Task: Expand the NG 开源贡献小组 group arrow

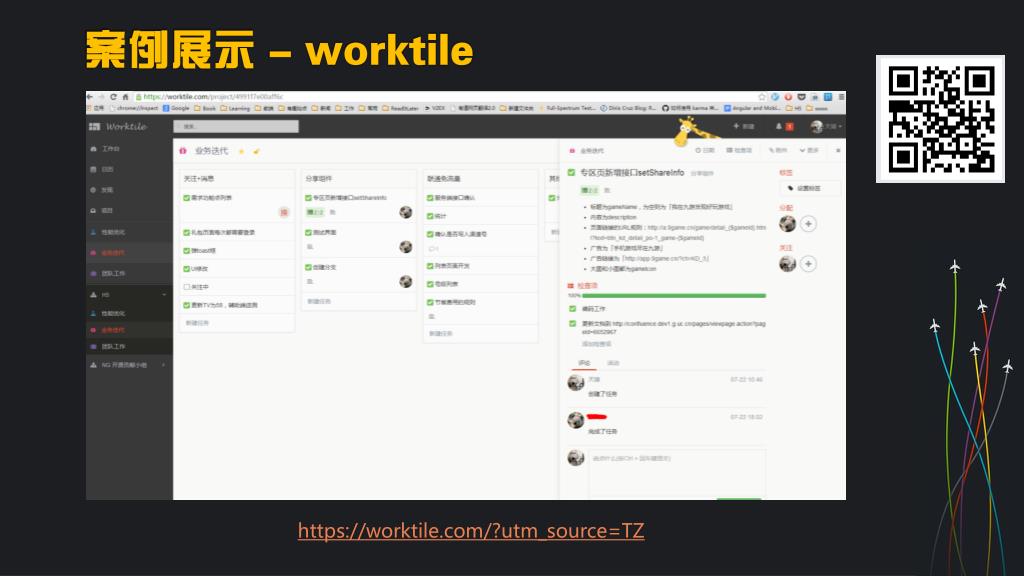Action: [163, 365]
